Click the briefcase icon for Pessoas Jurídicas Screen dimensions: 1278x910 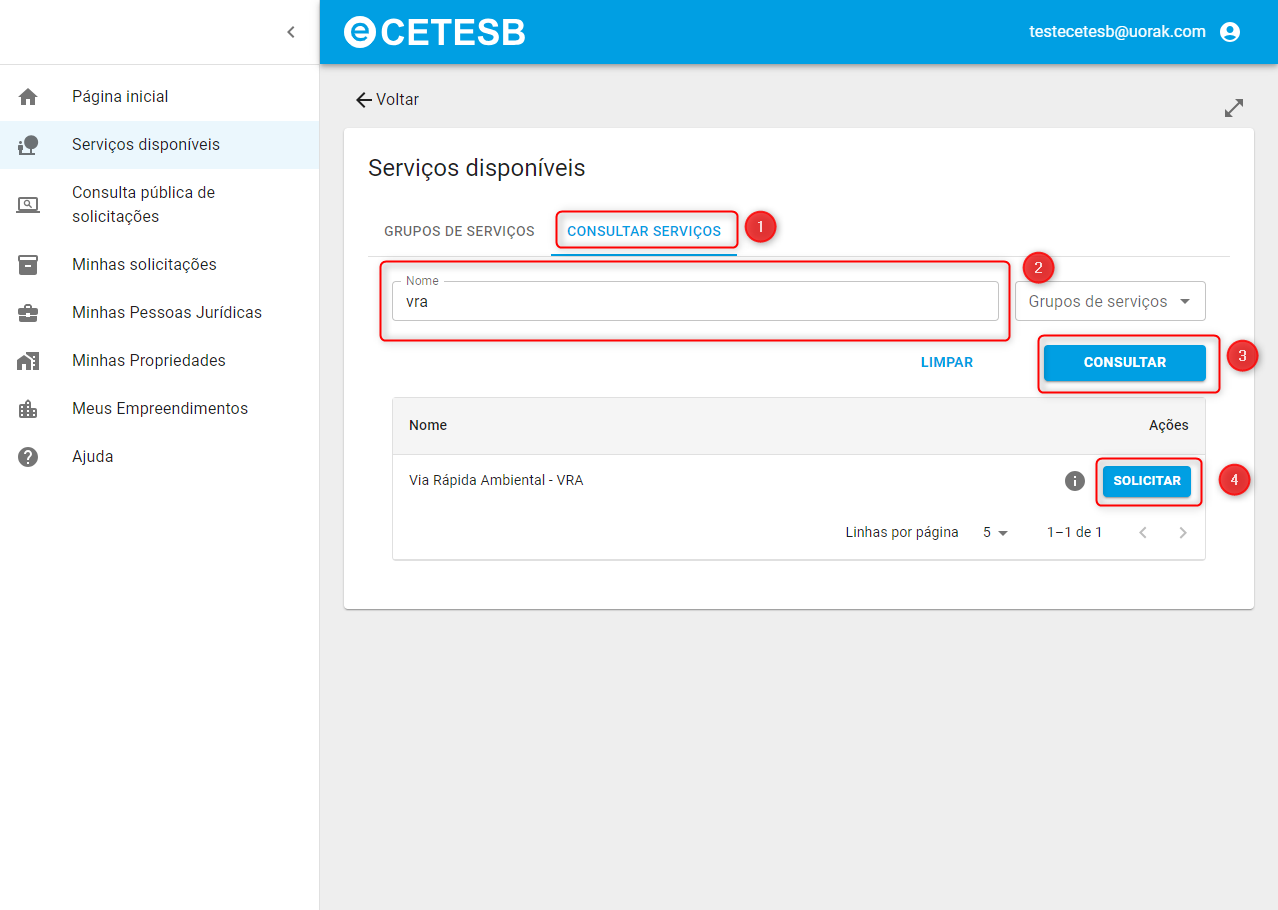[x=28, y=313]
